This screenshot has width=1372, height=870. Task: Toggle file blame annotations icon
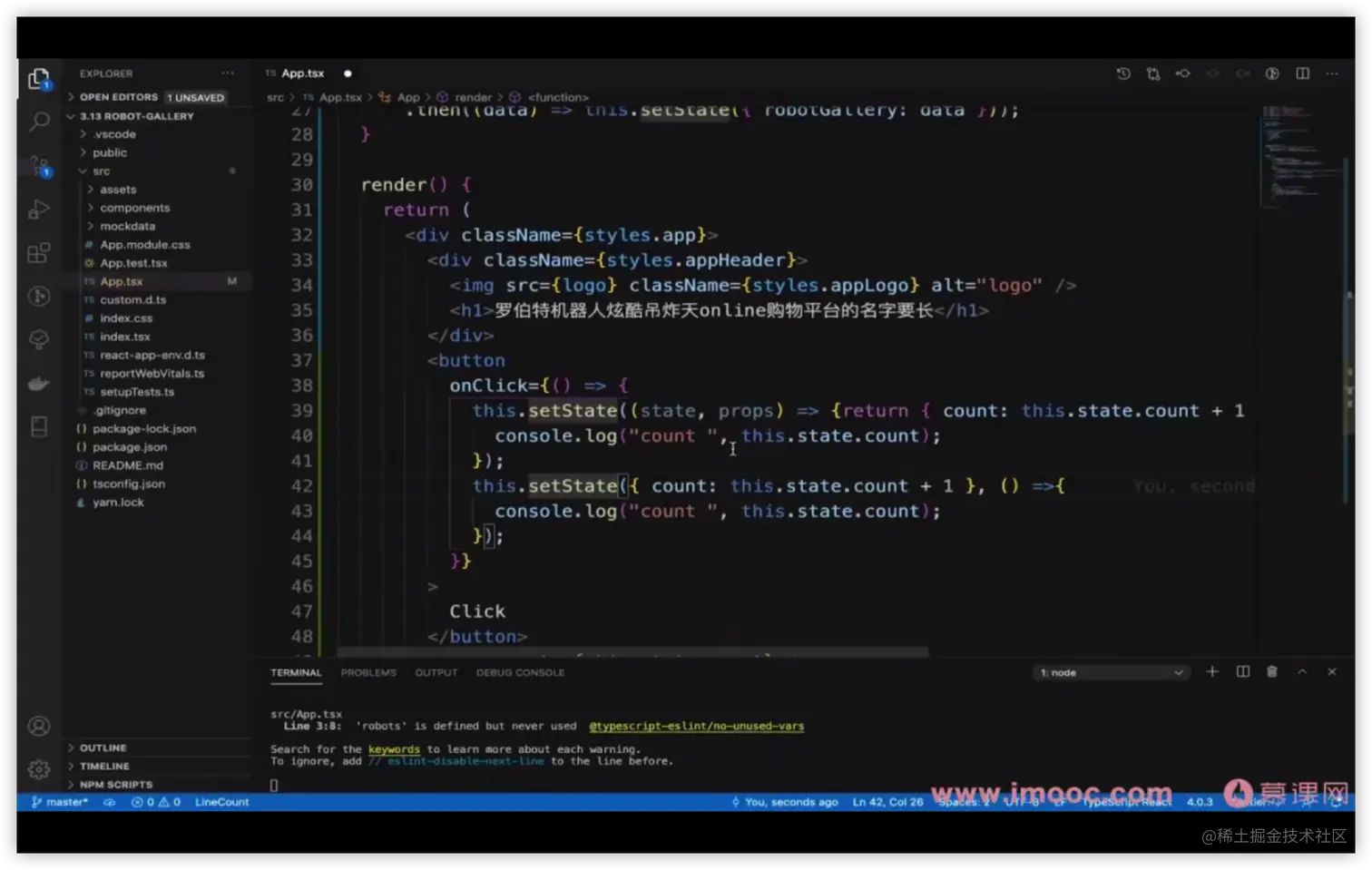(x=1272, y=73)
